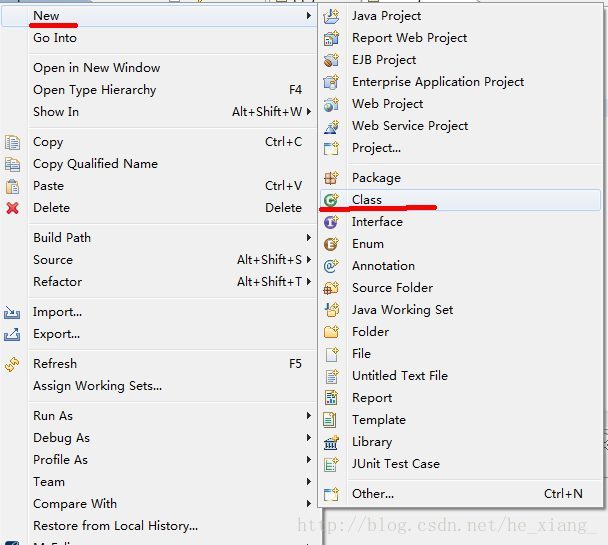Expand the Run As submenu arrow
Screen dimensions: 608x545
click(309, 416)
